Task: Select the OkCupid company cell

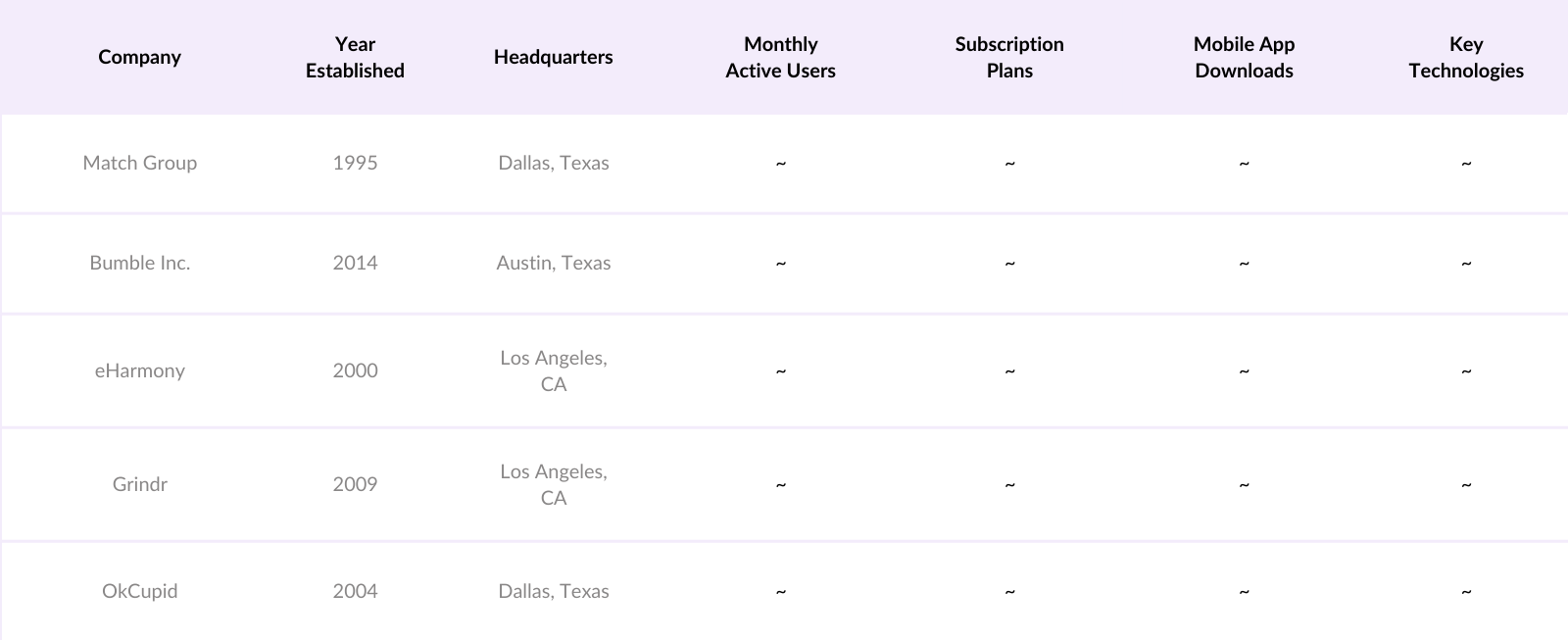Action: (x=139, y=591)
